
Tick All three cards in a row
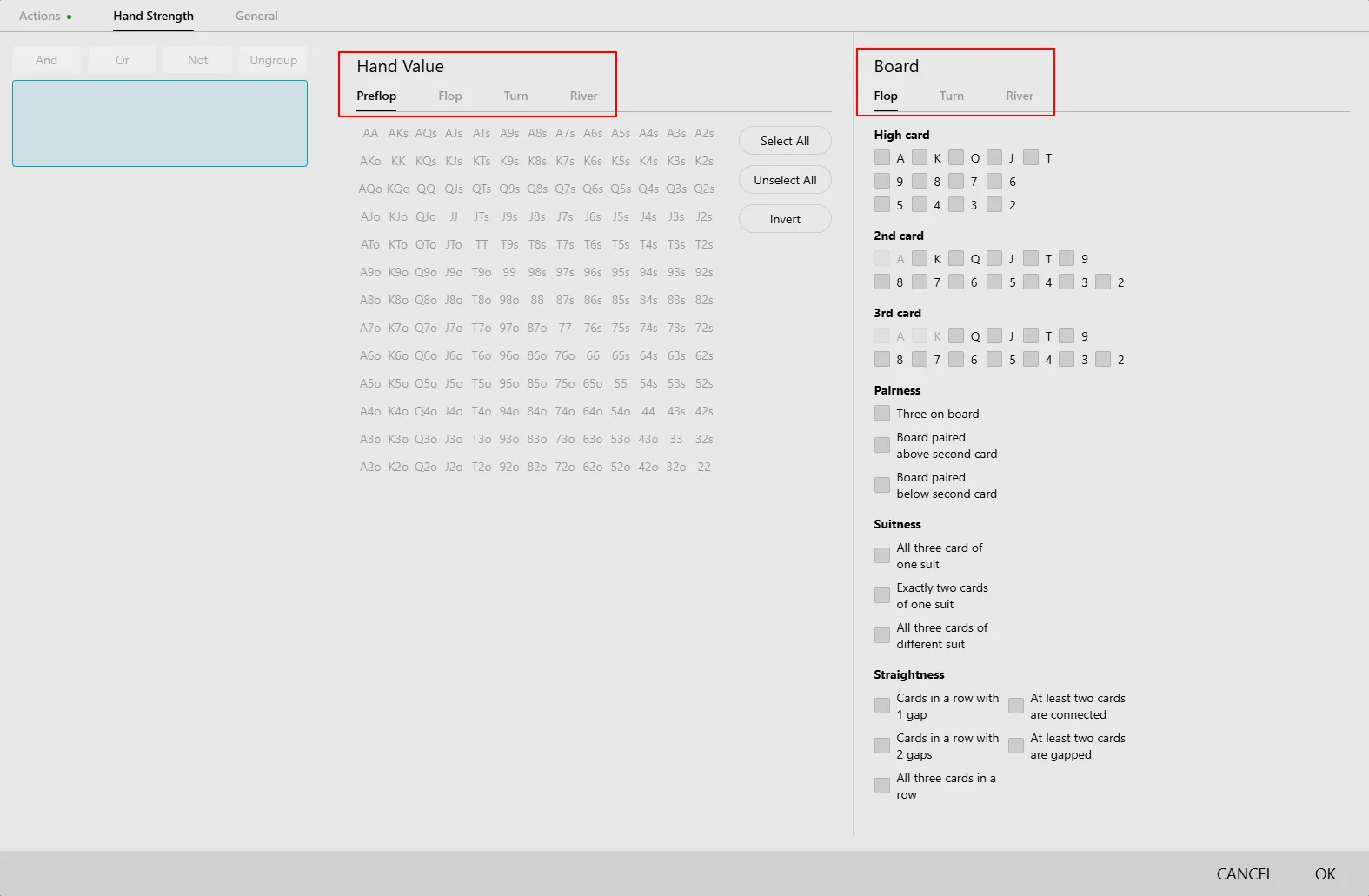point(882,786)
